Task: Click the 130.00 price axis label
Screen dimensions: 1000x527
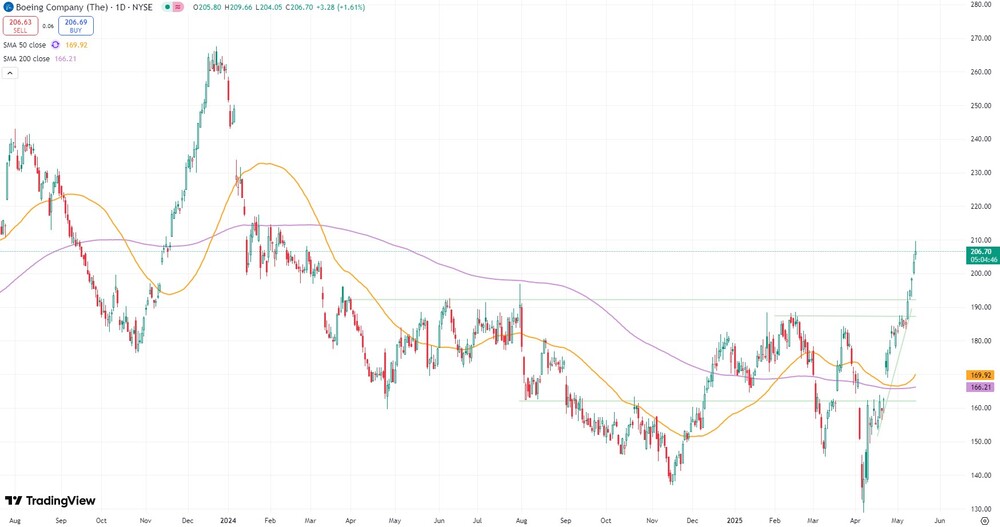Action: [980, 509]
